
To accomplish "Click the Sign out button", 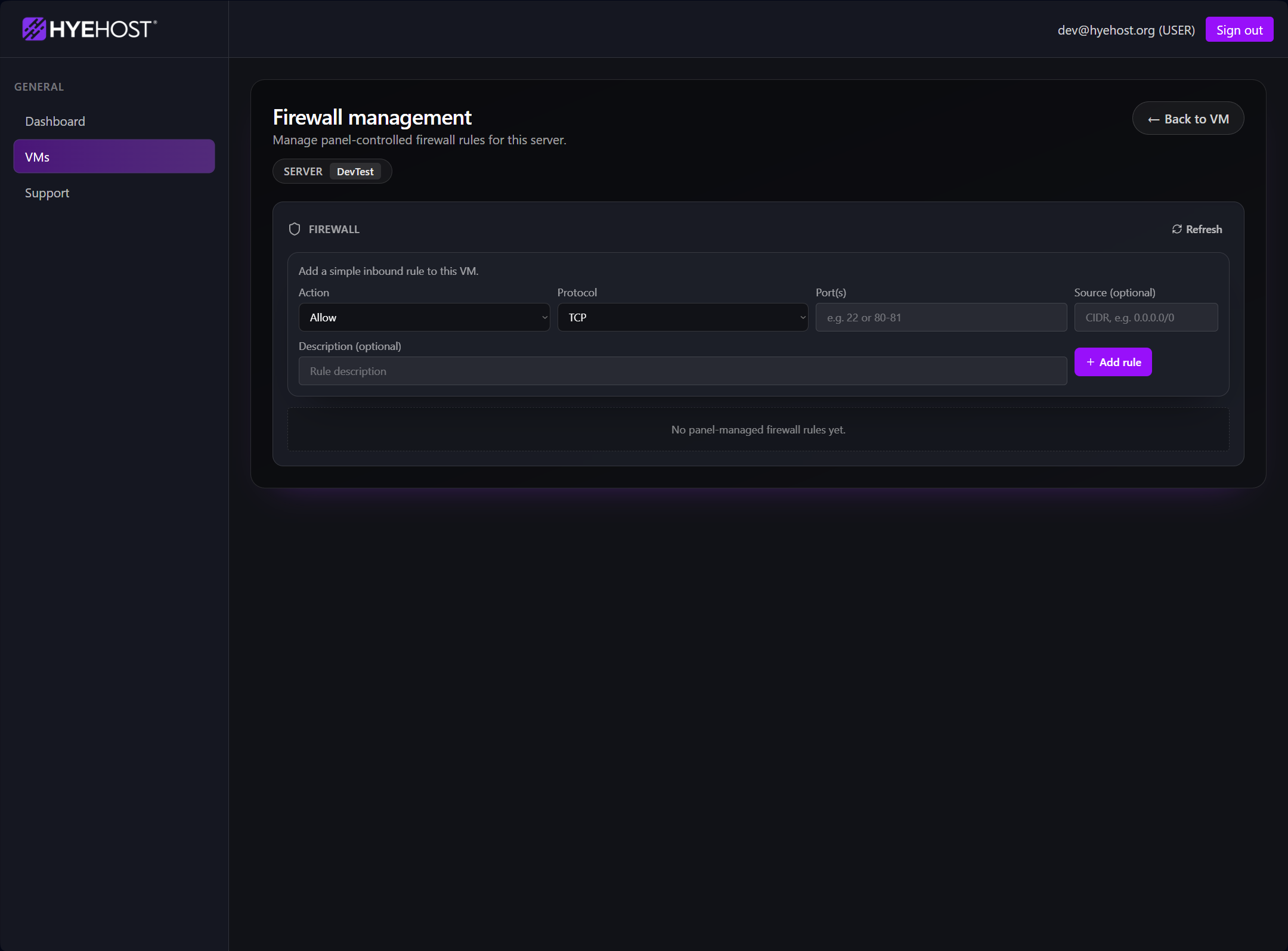I will point(1239,30).
